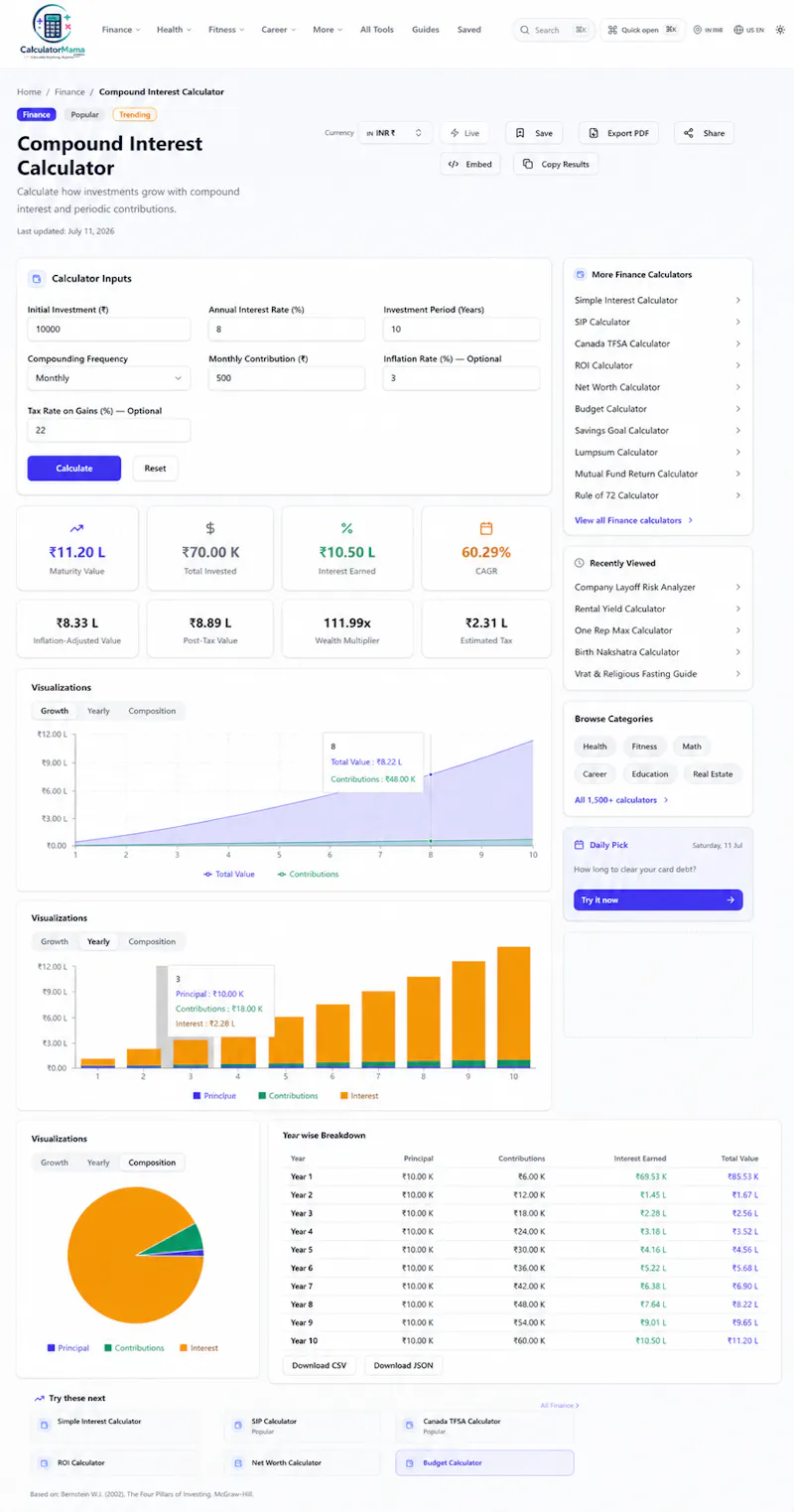Click the Maturity Value trend icon
The height and width of the screenshot is (1512, 794).
77,528
